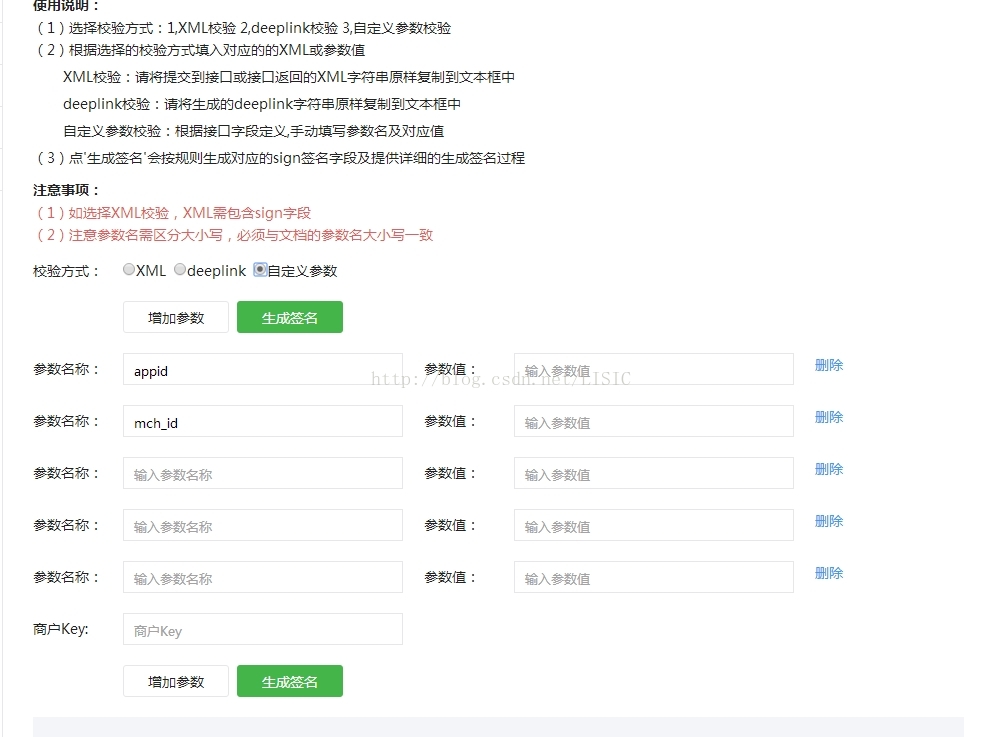Click the red note about 参数名需区分大小写
Image resolution: width=983 pixels, height=737 pixels.
(235, 235)
